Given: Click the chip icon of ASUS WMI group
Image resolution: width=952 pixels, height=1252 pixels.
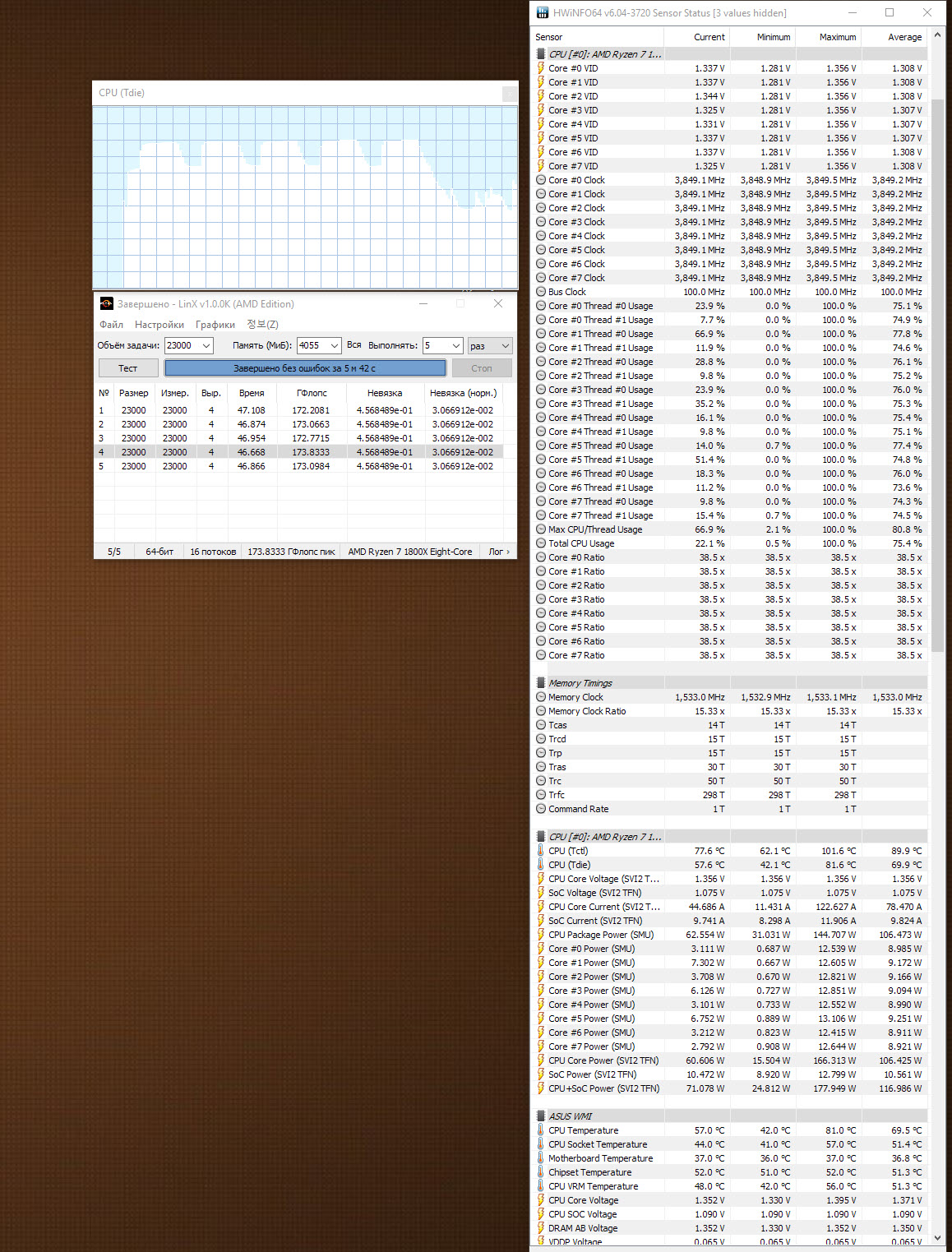Looking at the screenshot, I should coord(541,1116).
